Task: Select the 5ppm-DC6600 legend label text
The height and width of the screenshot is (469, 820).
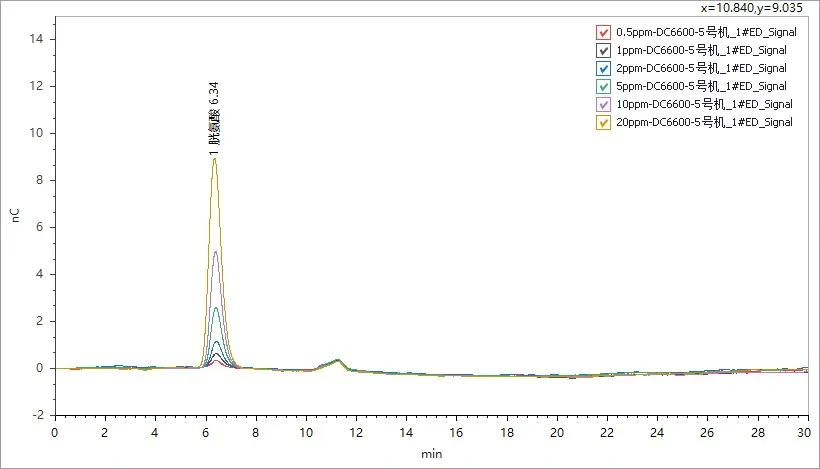Action: point(702,86)
